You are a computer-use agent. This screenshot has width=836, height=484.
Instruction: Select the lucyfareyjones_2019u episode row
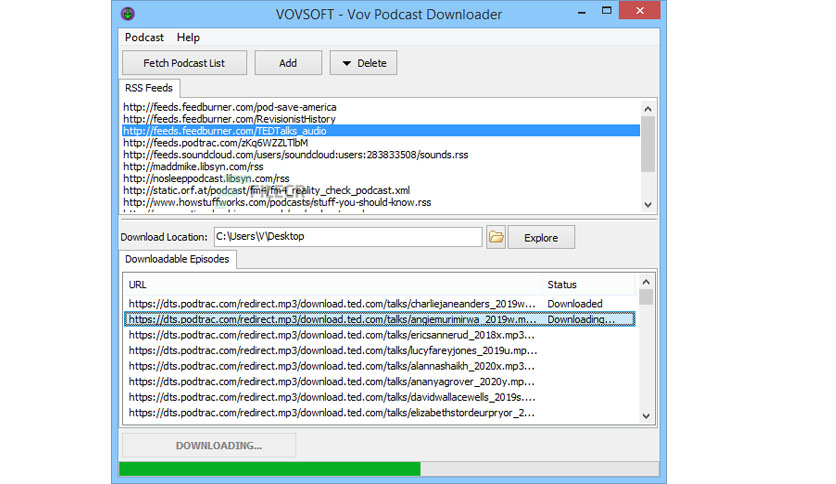(x=380, y=350)
